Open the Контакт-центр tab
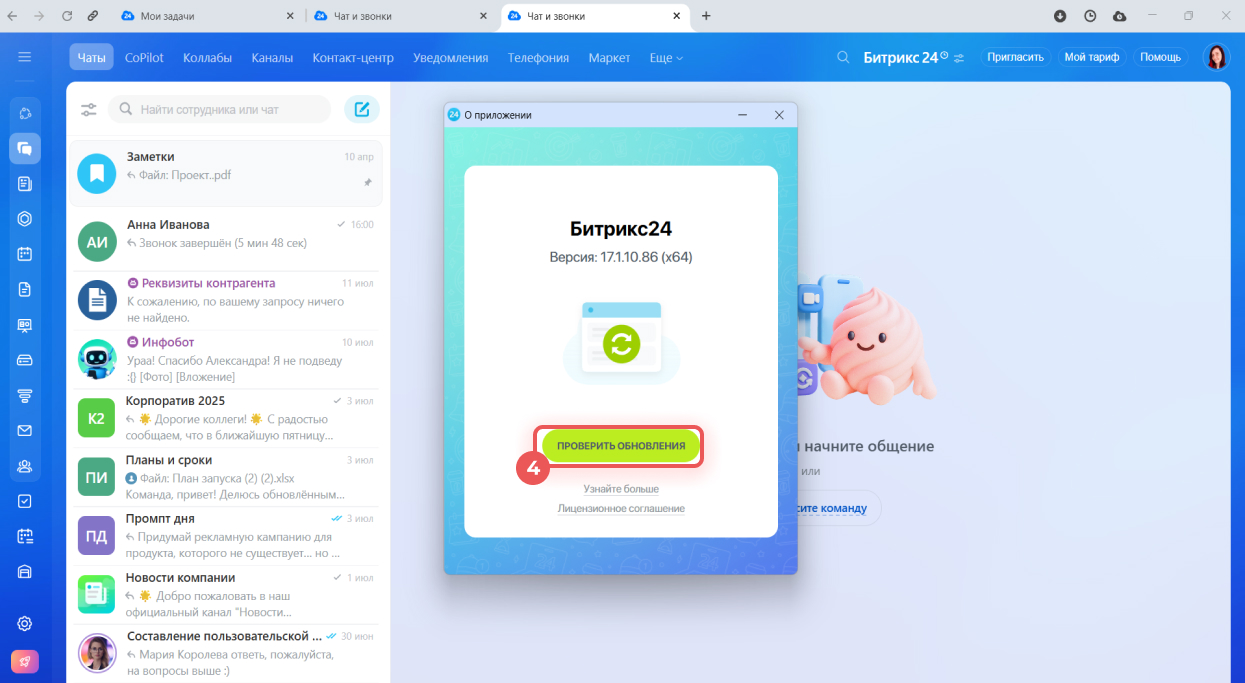 (353, 58)
